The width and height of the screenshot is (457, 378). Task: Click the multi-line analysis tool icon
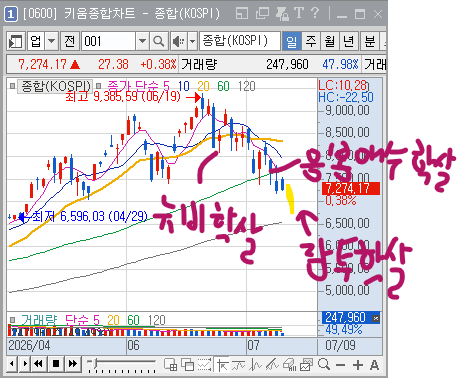pyautogui.click(x=272, y=365)
